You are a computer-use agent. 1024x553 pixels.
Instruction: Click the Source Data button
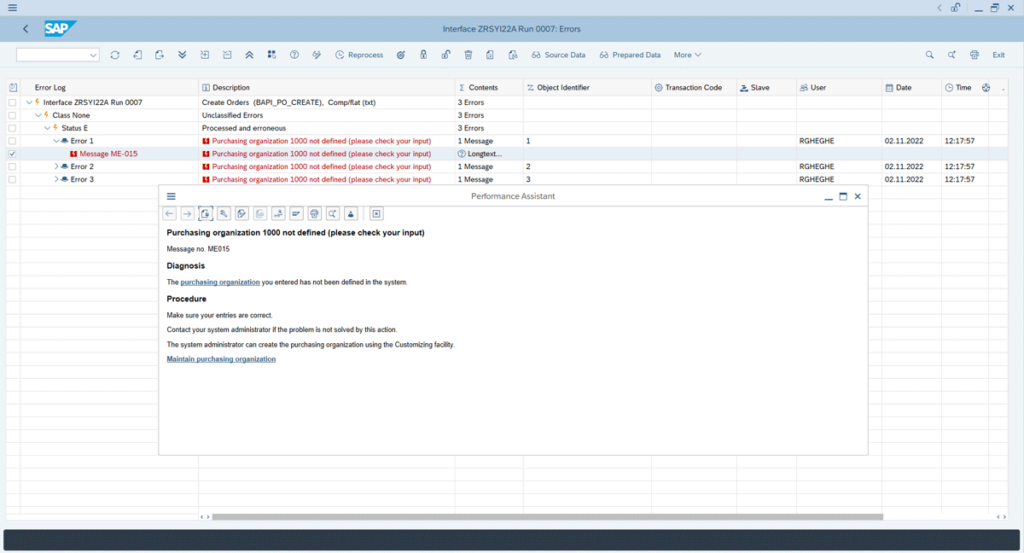point(558,55)
